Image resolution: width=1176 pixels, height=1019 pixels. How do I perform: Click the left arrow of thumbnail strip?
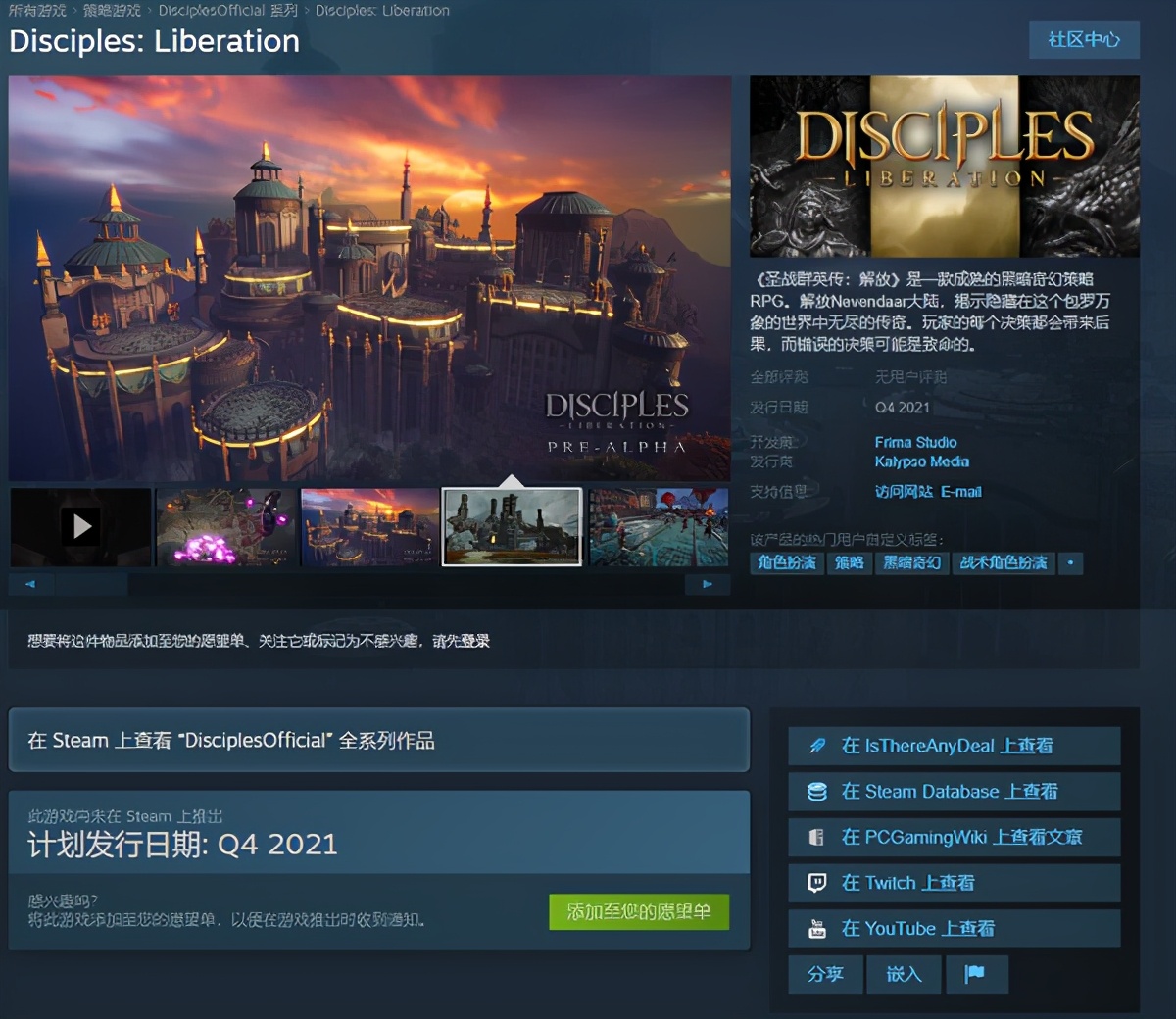pyautogui.click(x=30, y=584)
